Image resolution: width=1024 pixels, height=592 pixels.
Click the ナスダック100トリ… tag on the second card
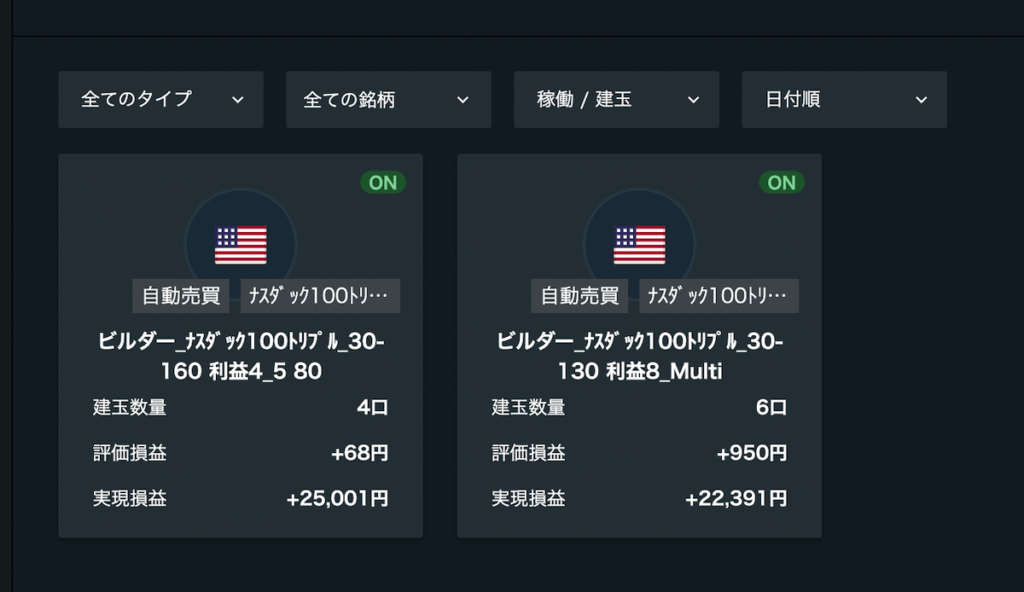(x=718, y=296)
